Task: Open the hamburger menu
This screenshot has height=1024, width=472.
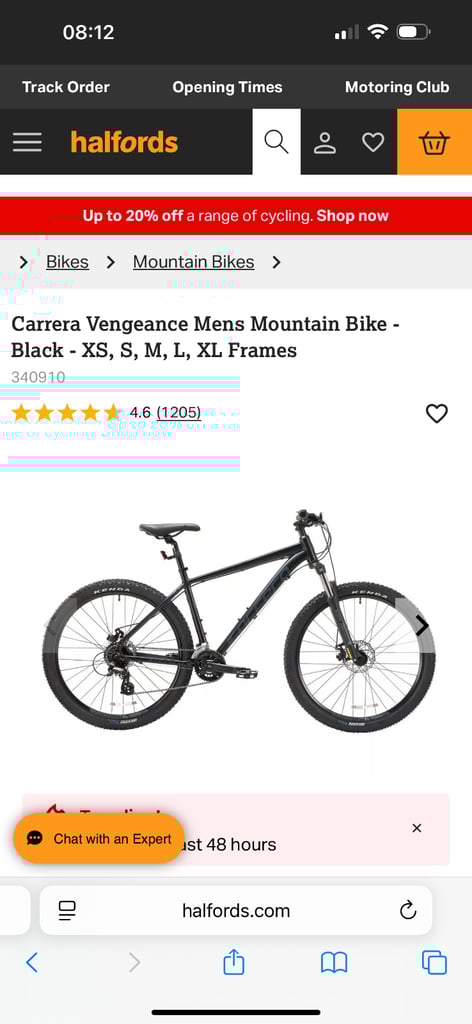Action: (27, 142)
